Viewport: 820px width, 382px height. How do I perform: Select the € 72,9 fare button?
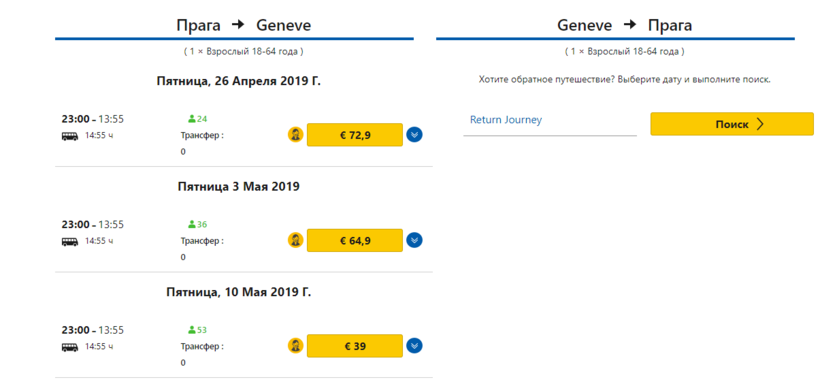[x=355, y=135]
